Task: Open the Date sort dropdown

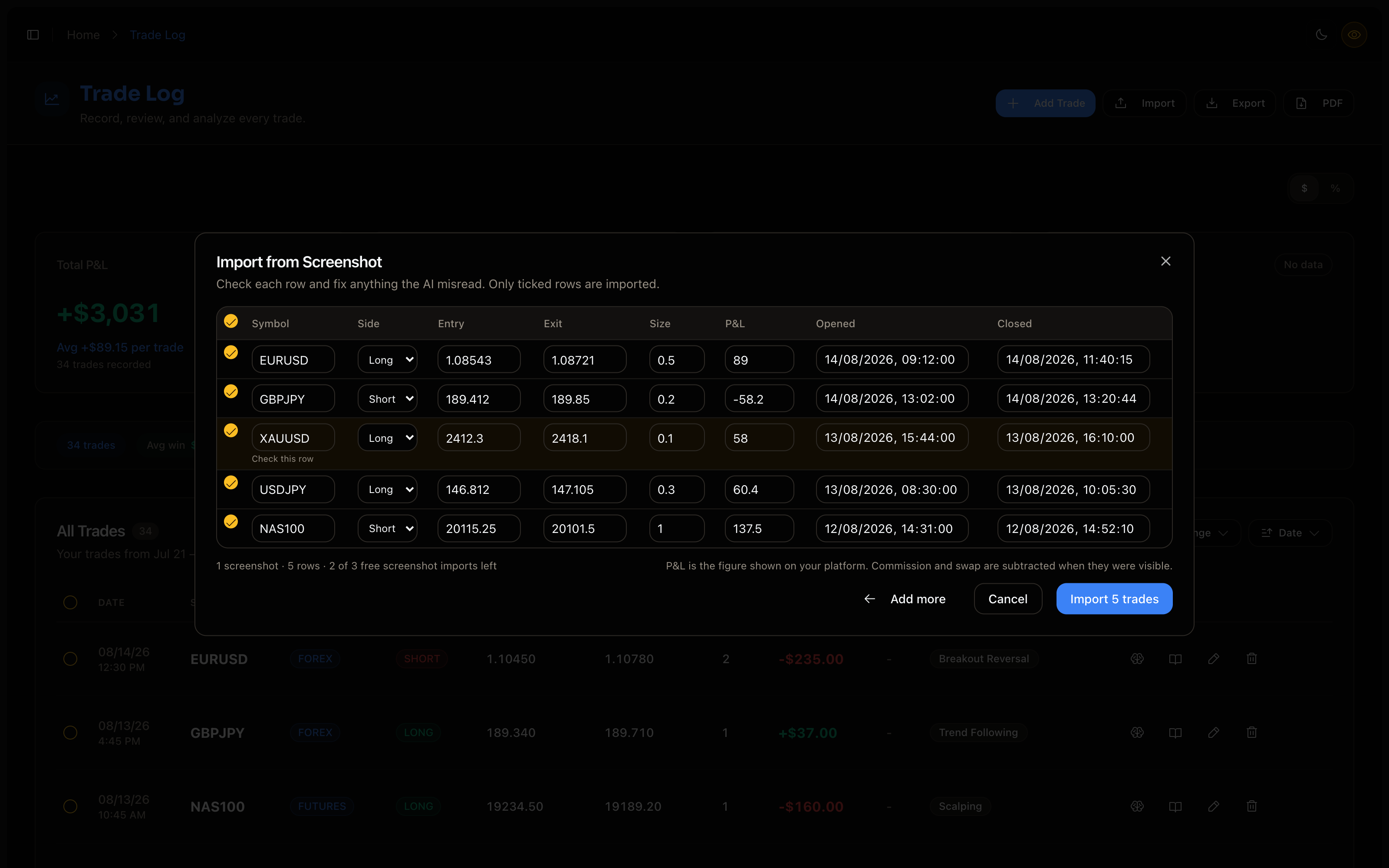Action: point(1290,533)
